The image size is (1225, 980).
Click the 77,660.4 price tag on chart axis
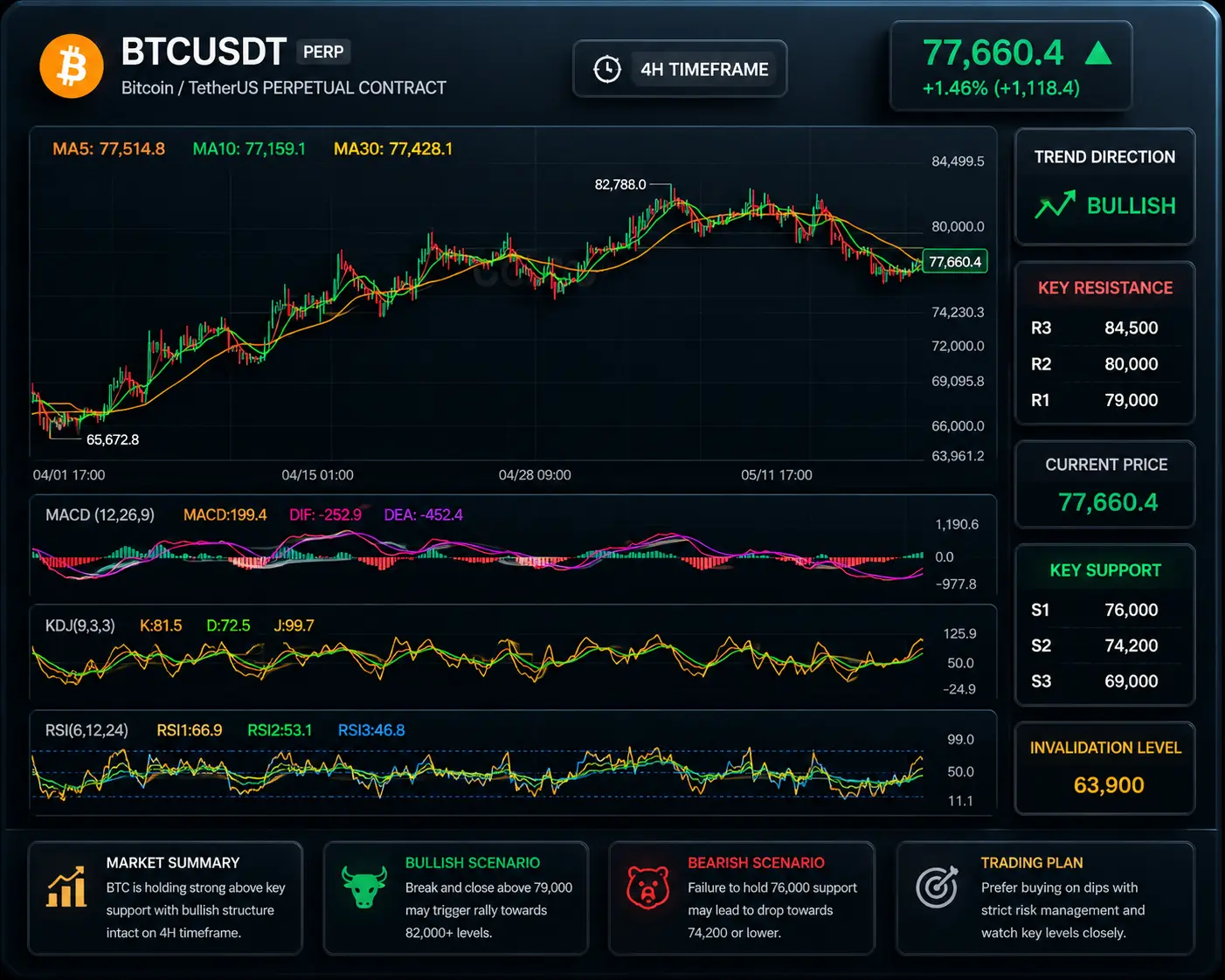tap(955, 262)
